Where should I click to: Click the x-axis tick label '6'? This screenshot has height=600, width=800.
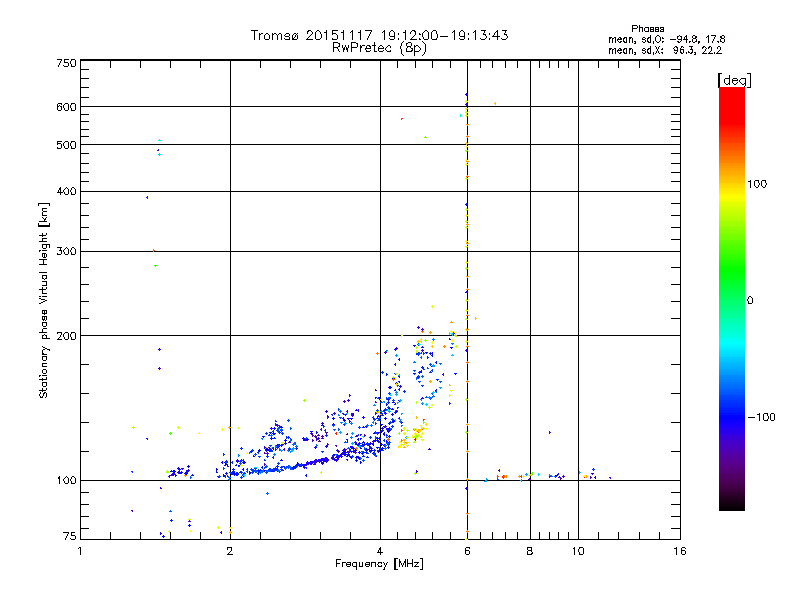pos(467,552)
